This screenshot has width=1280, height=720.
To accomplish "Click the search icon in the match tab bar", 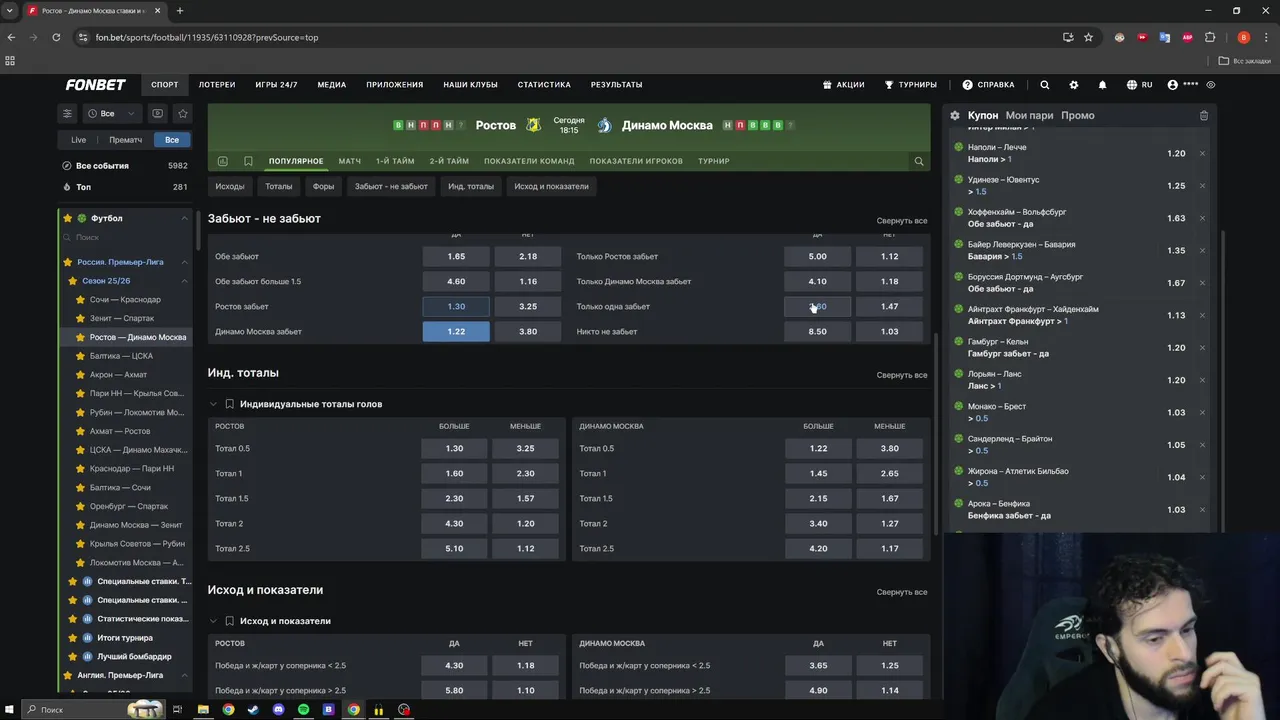I will point(918,161).
